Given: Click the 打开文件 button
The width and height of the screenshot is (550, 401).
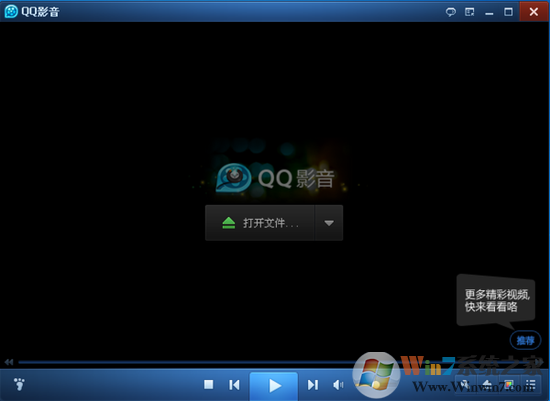Looking at the screenshot, I should (260, 223).
